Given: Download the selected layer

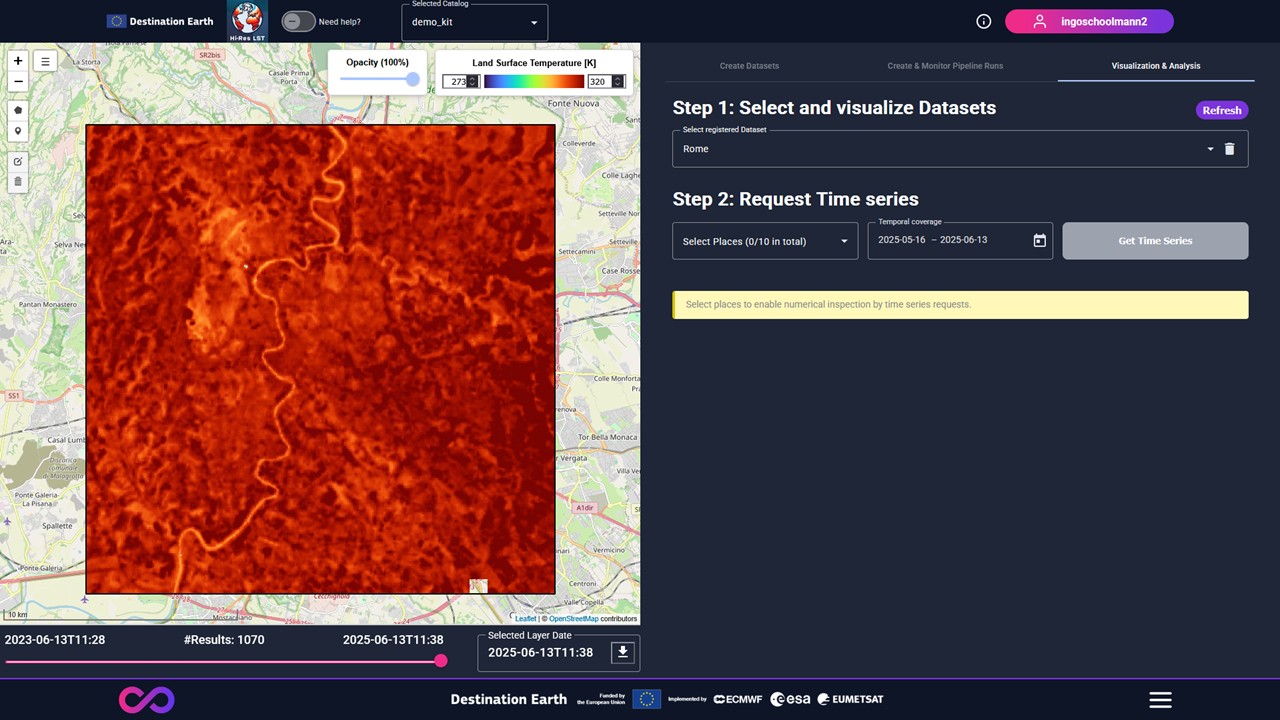Looking at the screenshot, I should (x=622, y=652).
